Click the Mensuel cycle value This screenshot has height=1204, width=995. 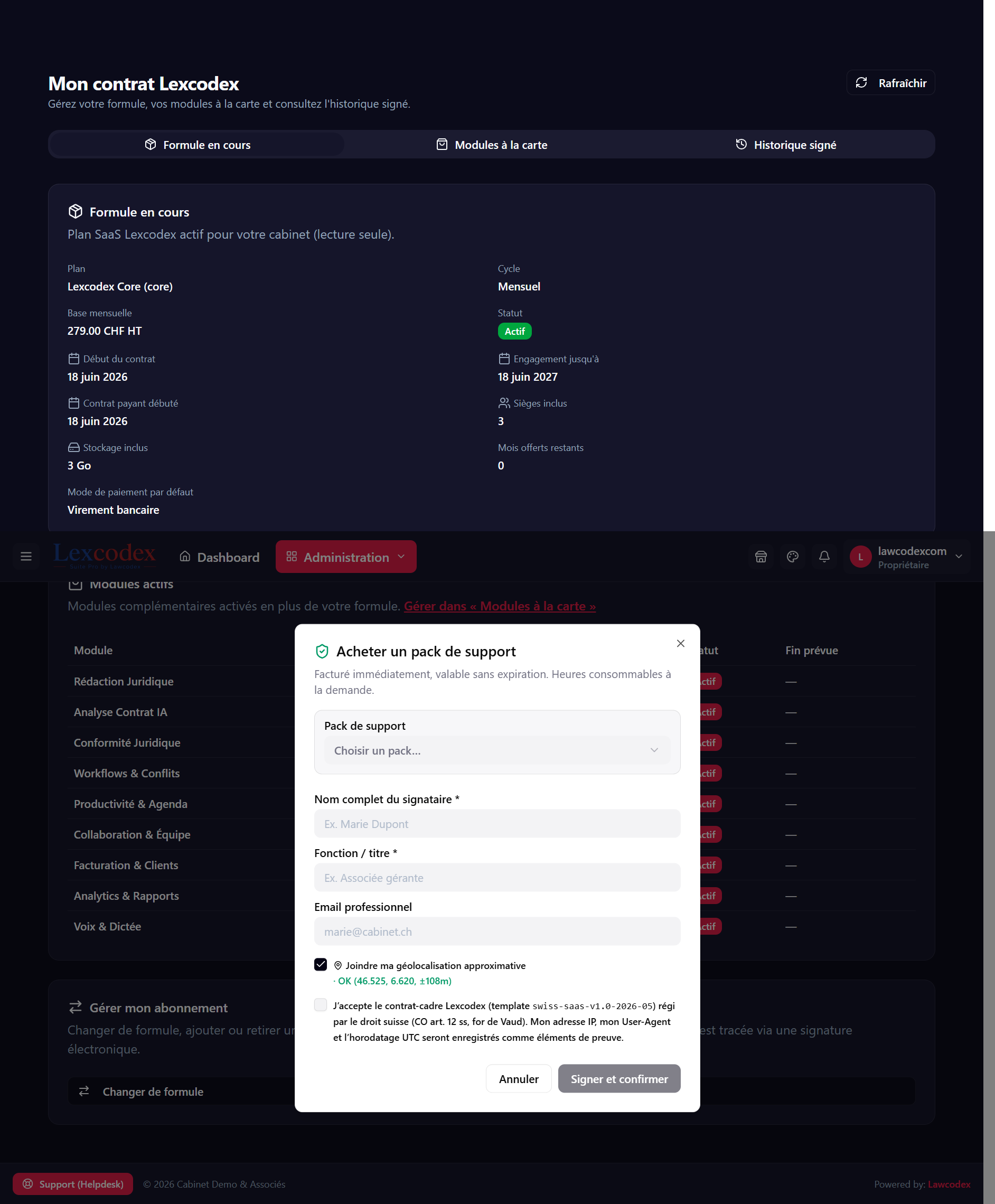[519, 287]
